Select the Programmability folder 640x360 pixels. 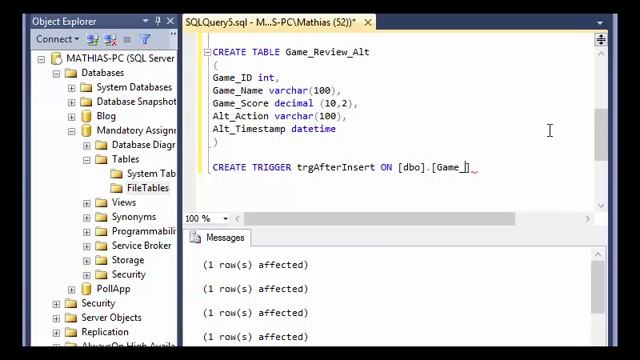[143, 231]
